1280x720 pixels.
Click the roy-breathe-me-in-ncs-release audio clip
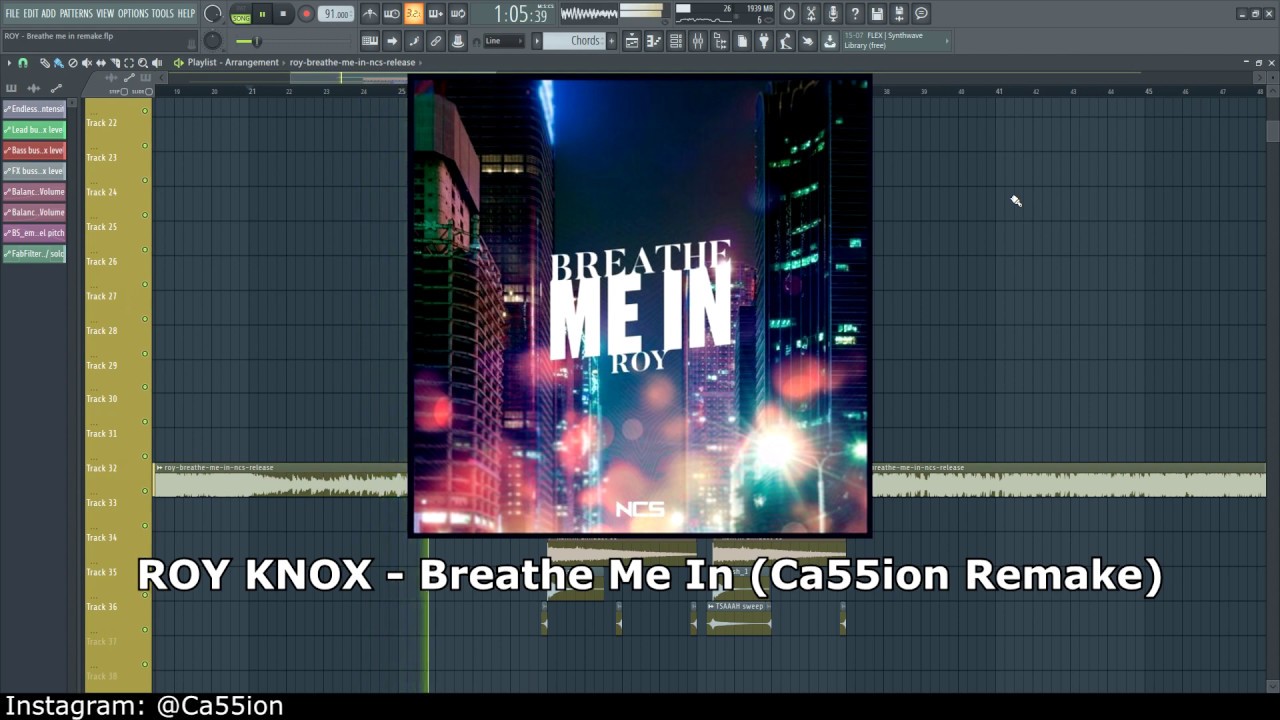tap(280, 480)
